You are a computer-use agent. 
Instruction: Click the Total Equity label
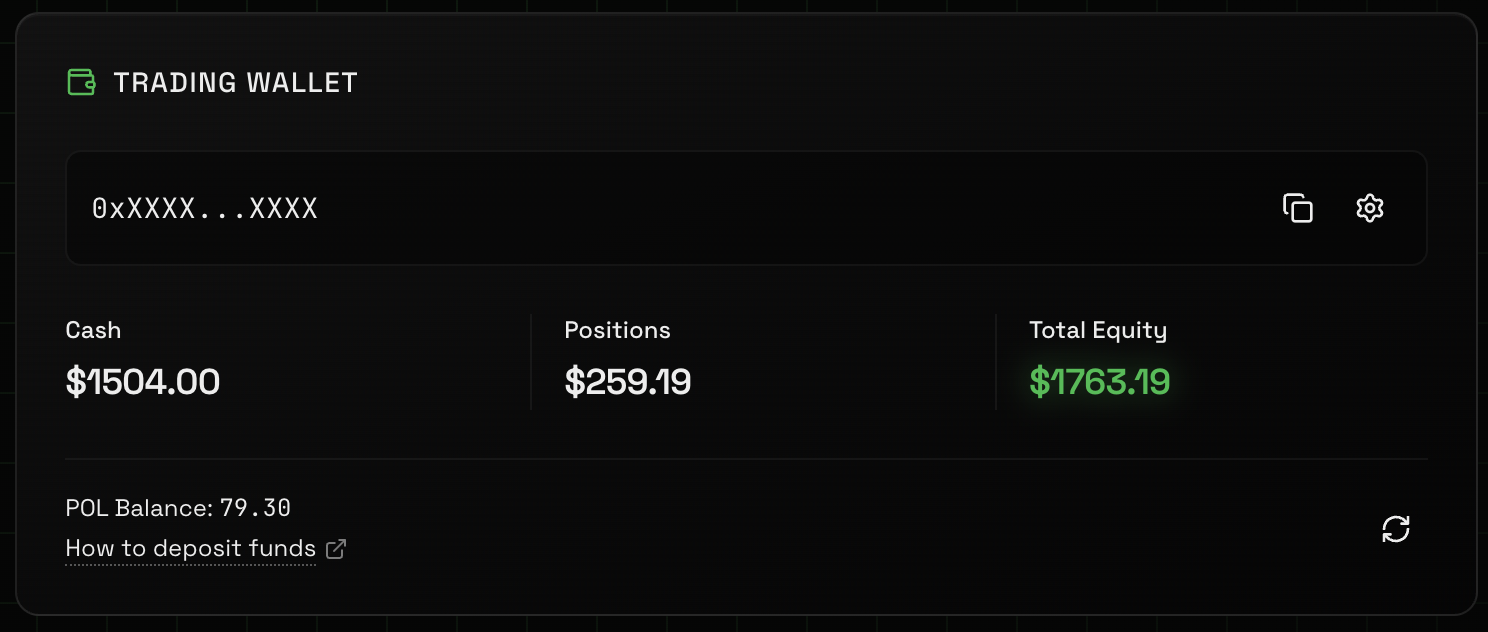(x=1097, y=330)
